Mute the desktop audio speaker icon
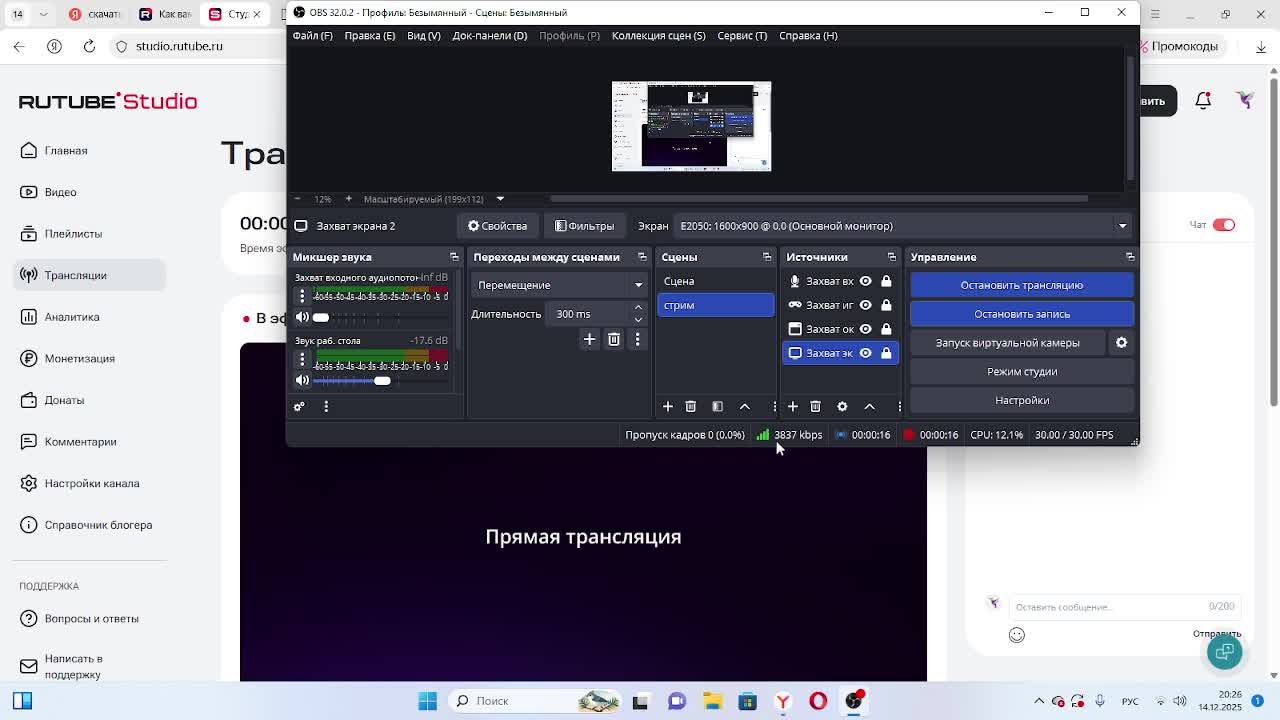Viewport: 1280px width, 720px height. click(x=302, y=380)
